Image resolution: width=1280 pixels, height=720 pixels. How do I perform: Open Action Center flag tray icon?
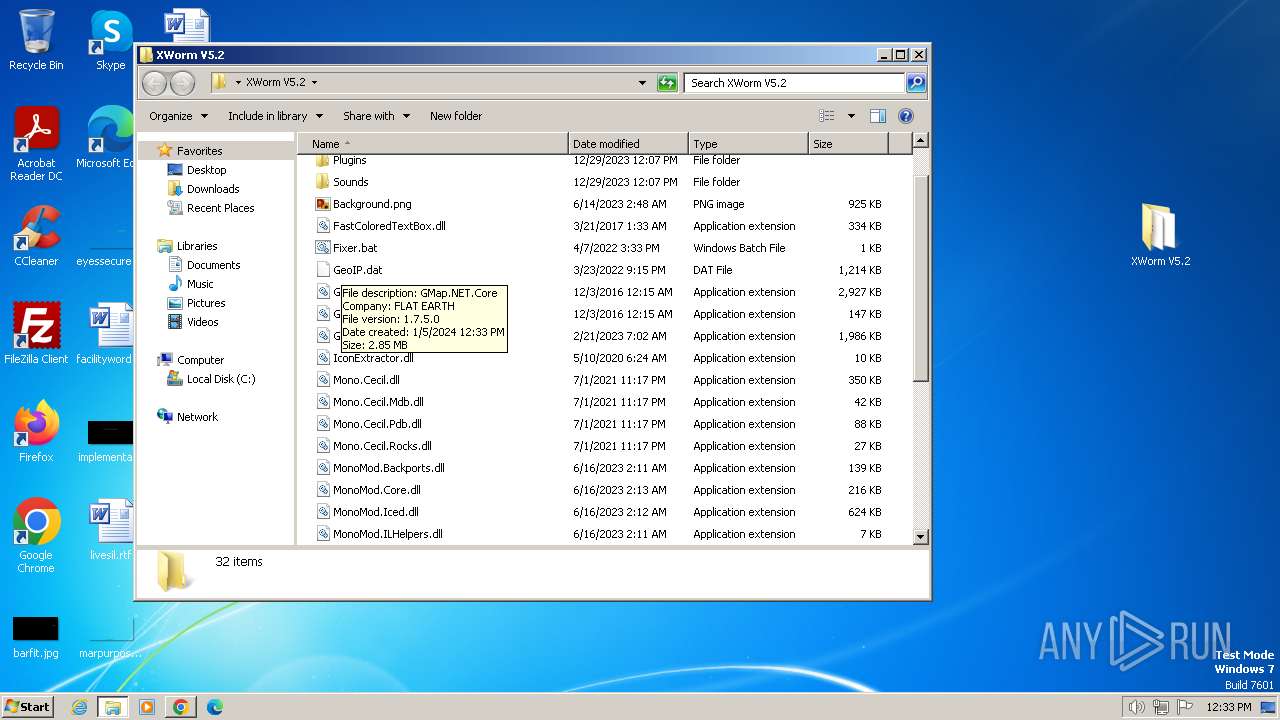(x=1185, y=707)
